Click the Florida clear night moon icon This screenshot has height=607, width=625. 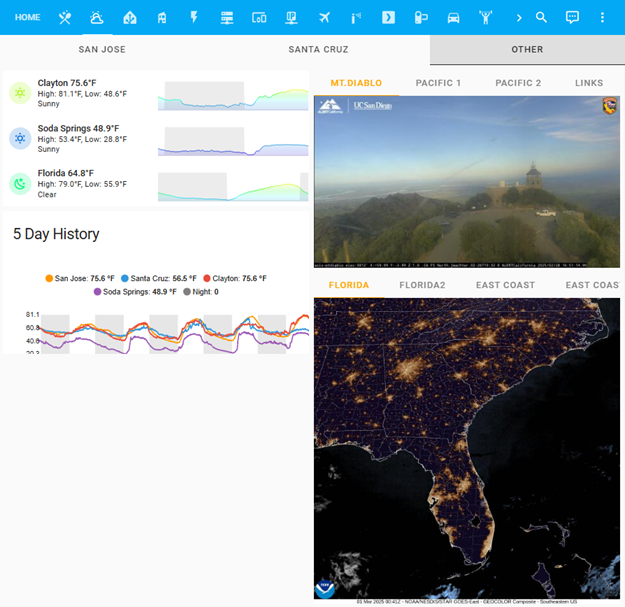pyautogui.click(x=20, y=184)
